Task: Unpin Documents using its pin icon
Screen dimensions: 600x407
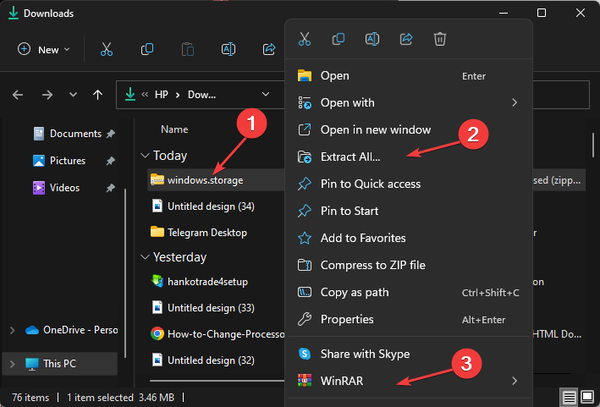Action: (x=110, y=133)
